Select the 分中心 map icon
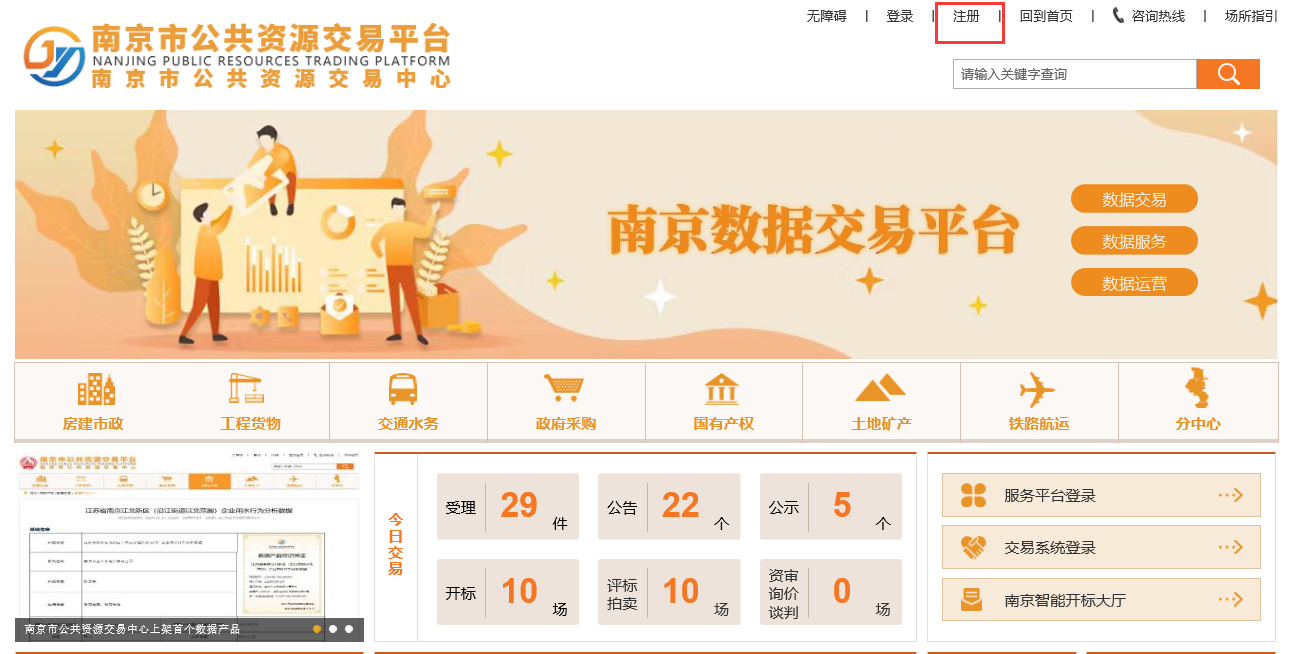Viewport: 1307px width, 654px height. click(x=1196, y=388)
